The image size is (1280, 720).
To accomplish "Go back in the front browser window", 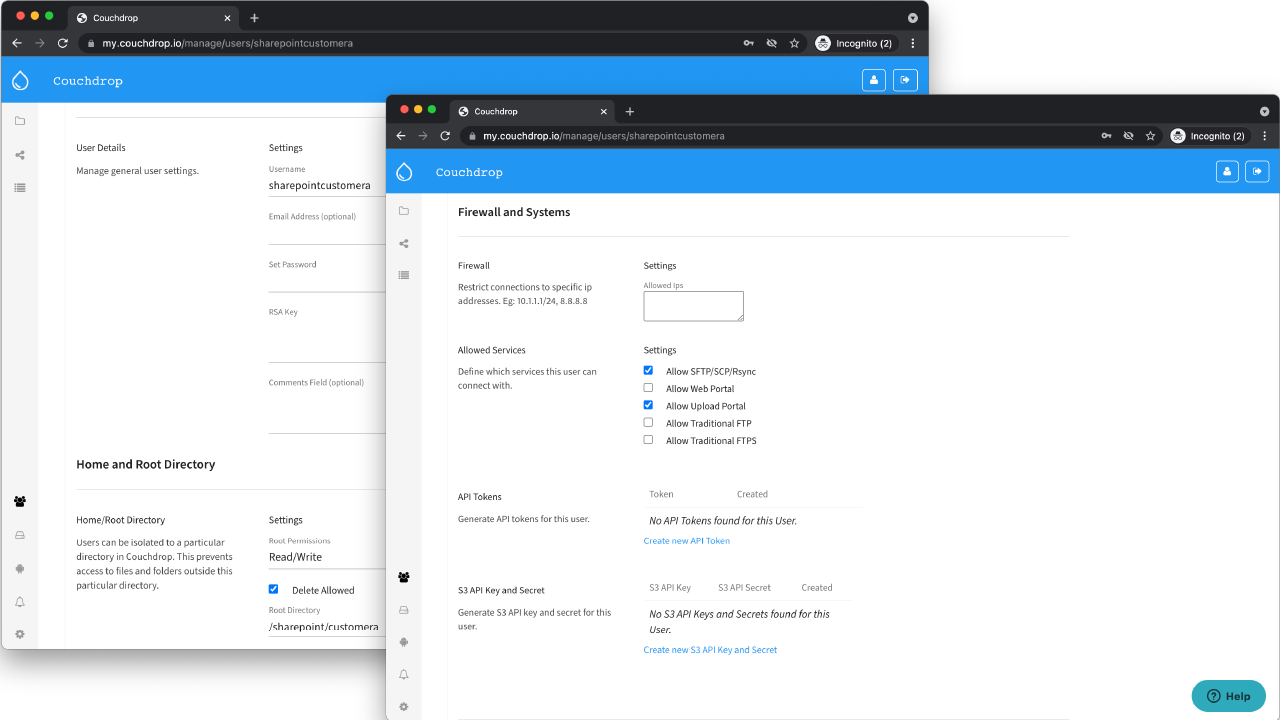I will (x=401, y=136).
